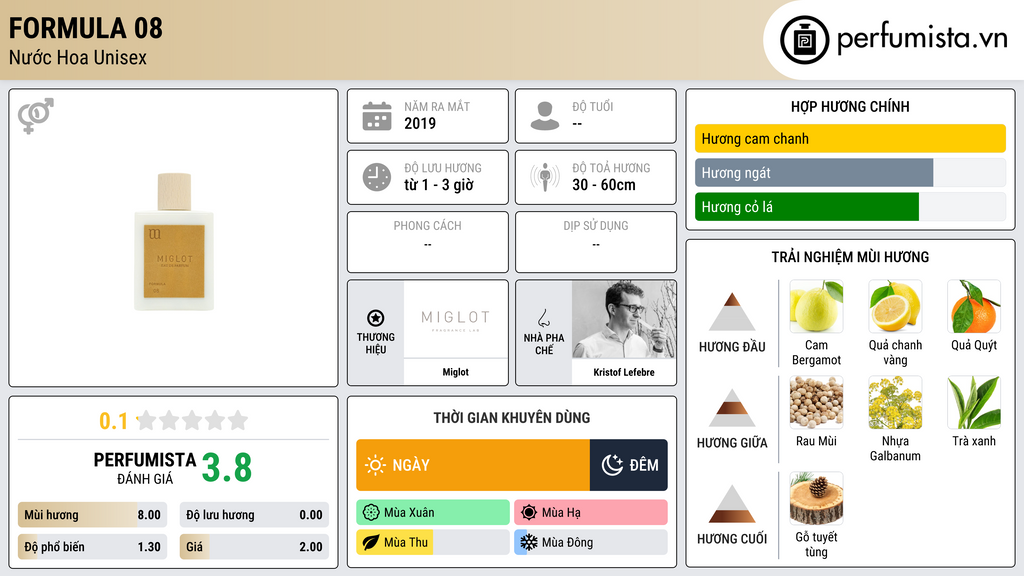Click the 'từ 1 - 3 giờ' longevity value
1024x576 pixels.
(x=439, y=185)
